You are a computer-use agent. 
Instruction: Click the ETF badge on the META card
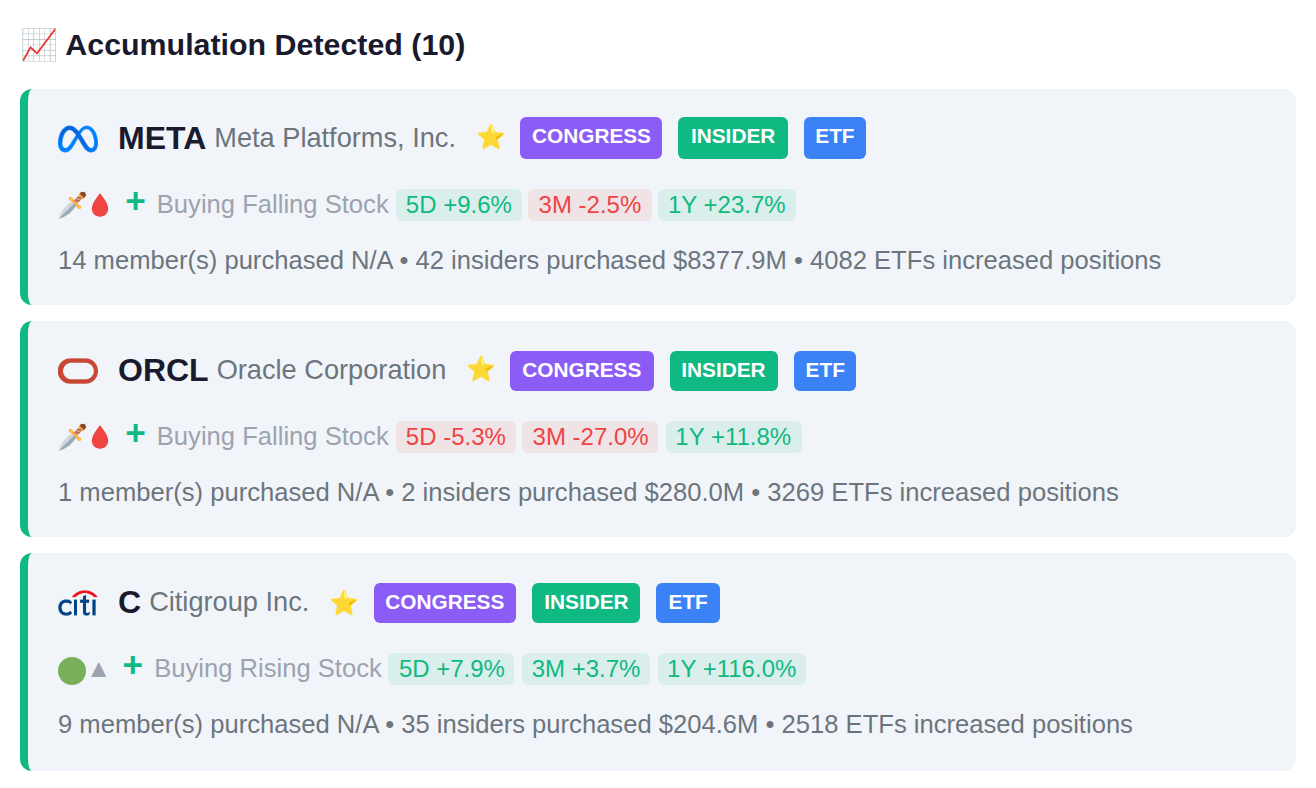[835, 138]
